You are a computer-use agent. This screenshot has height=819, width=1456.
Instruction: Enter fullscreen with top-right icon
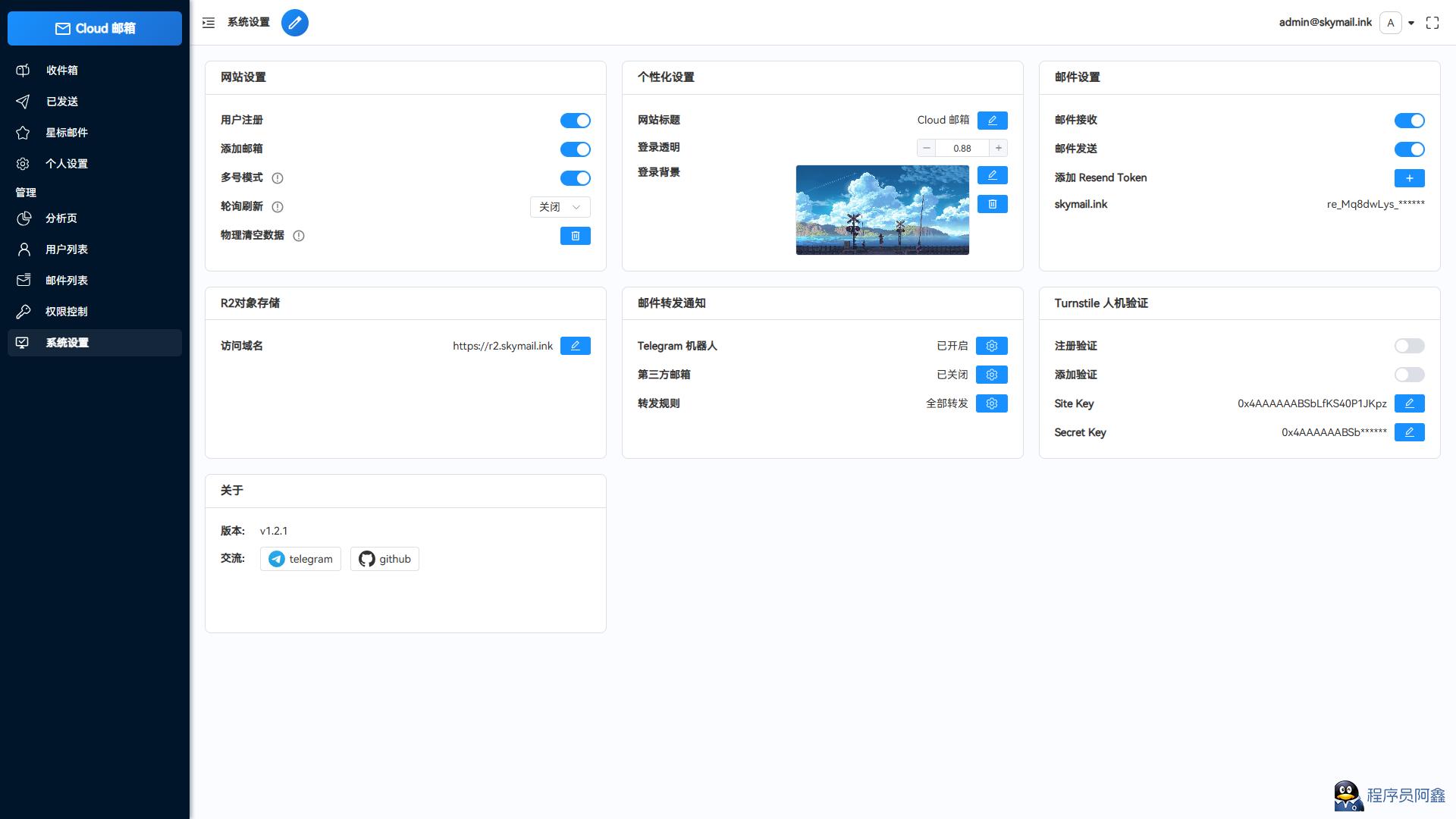(1432, 23)
